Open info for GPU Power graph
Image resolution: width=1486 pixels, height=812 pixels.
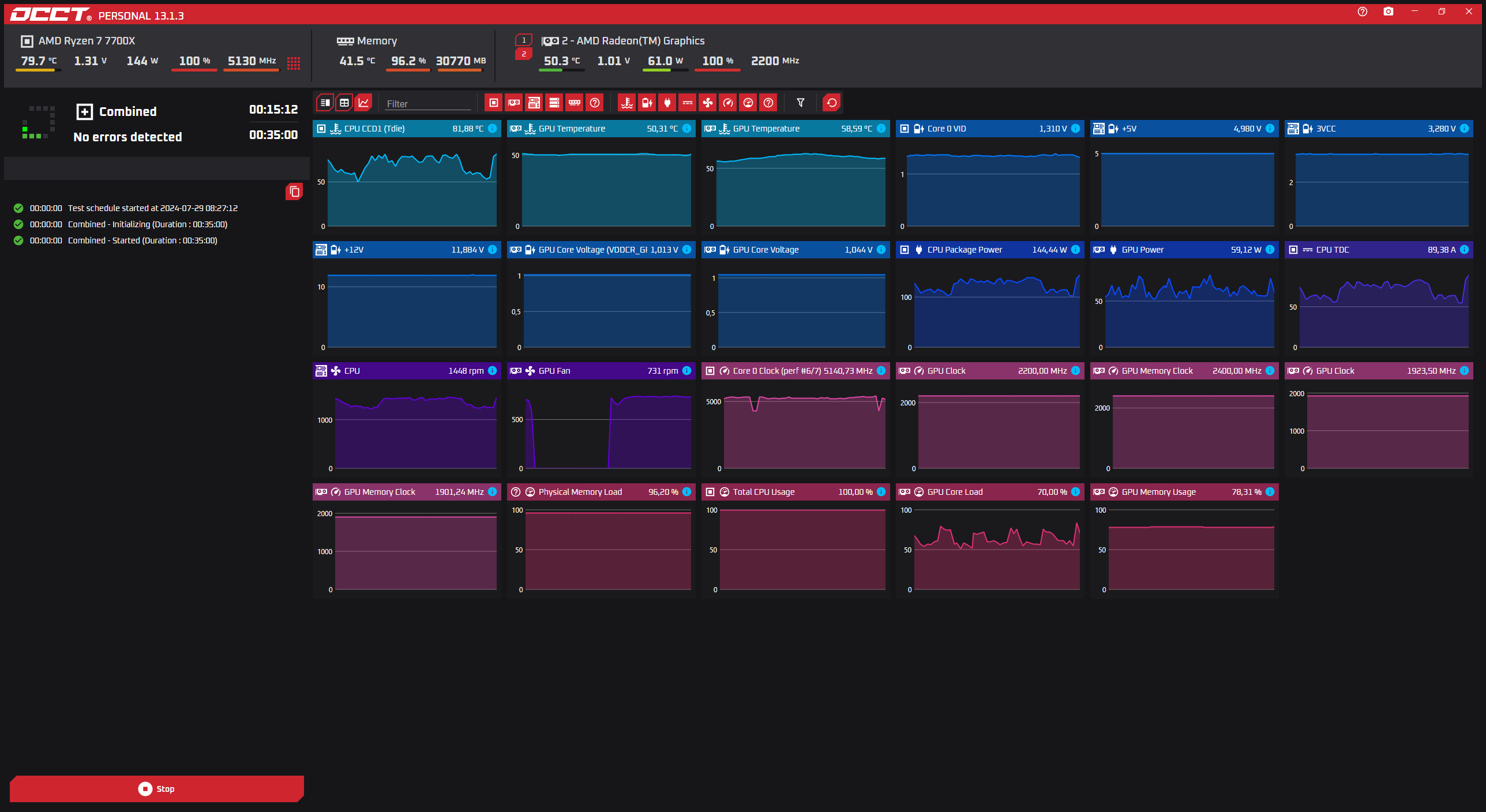coord(1270,250)
